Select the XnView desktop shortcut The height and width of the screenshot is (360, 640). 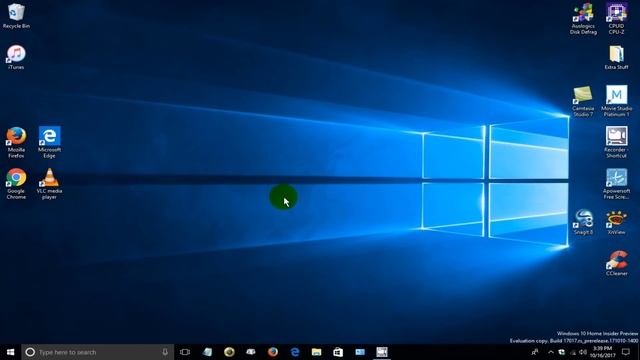[616, 222]
